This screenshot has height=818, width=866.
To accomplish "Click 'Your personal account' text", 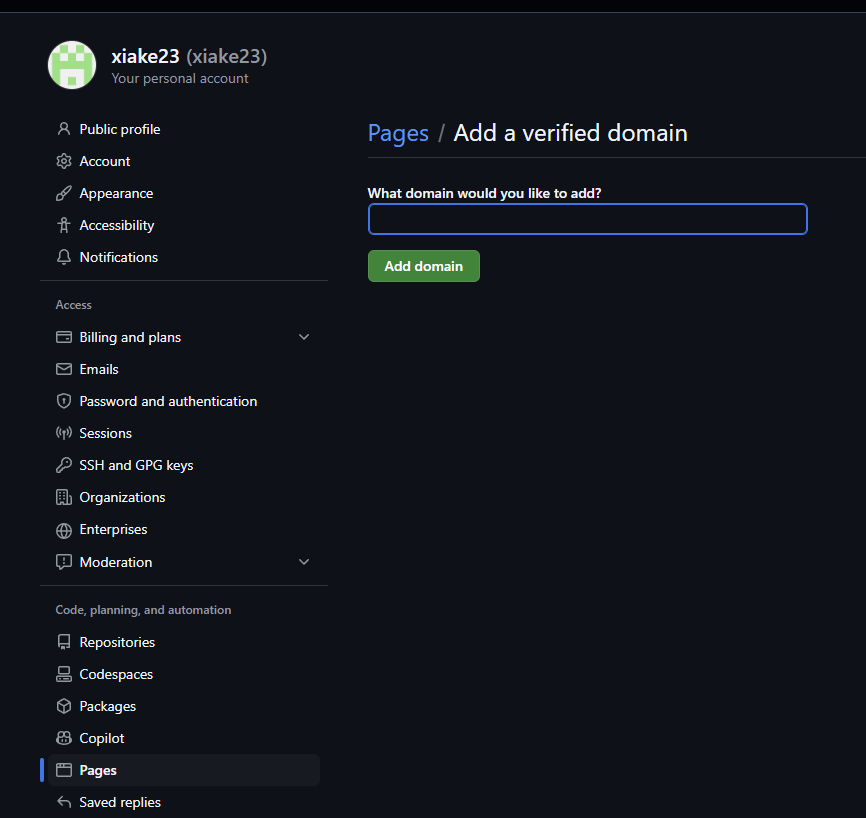I will [x=180, y=78].
